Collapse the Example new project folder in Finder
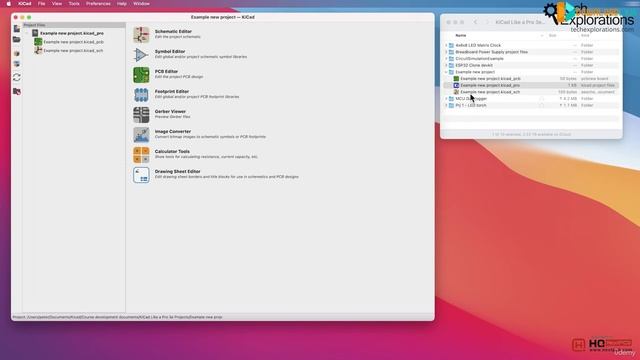 tap(446, 72)
